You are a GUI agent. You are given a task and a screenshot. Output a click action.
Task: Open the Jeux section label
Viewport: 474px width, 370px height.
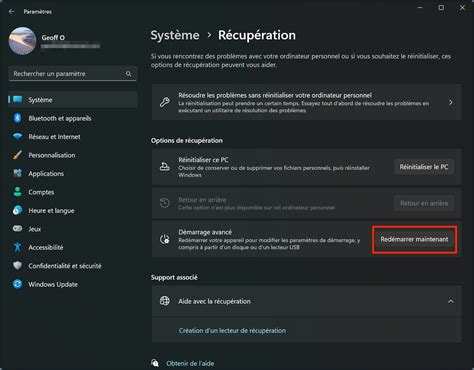click(35, 229)
